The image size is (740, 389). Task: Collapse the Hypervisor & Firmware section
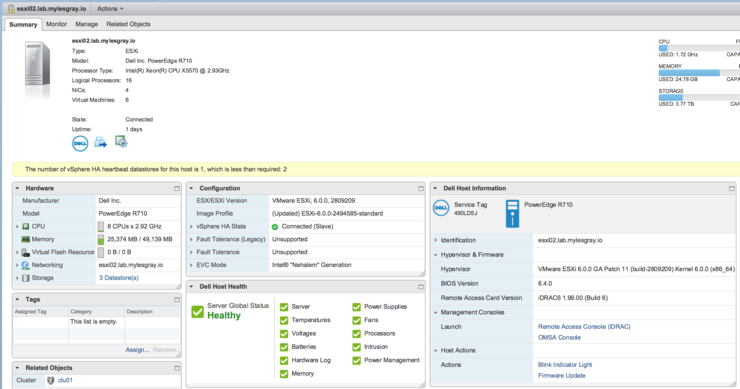point(436,255)
